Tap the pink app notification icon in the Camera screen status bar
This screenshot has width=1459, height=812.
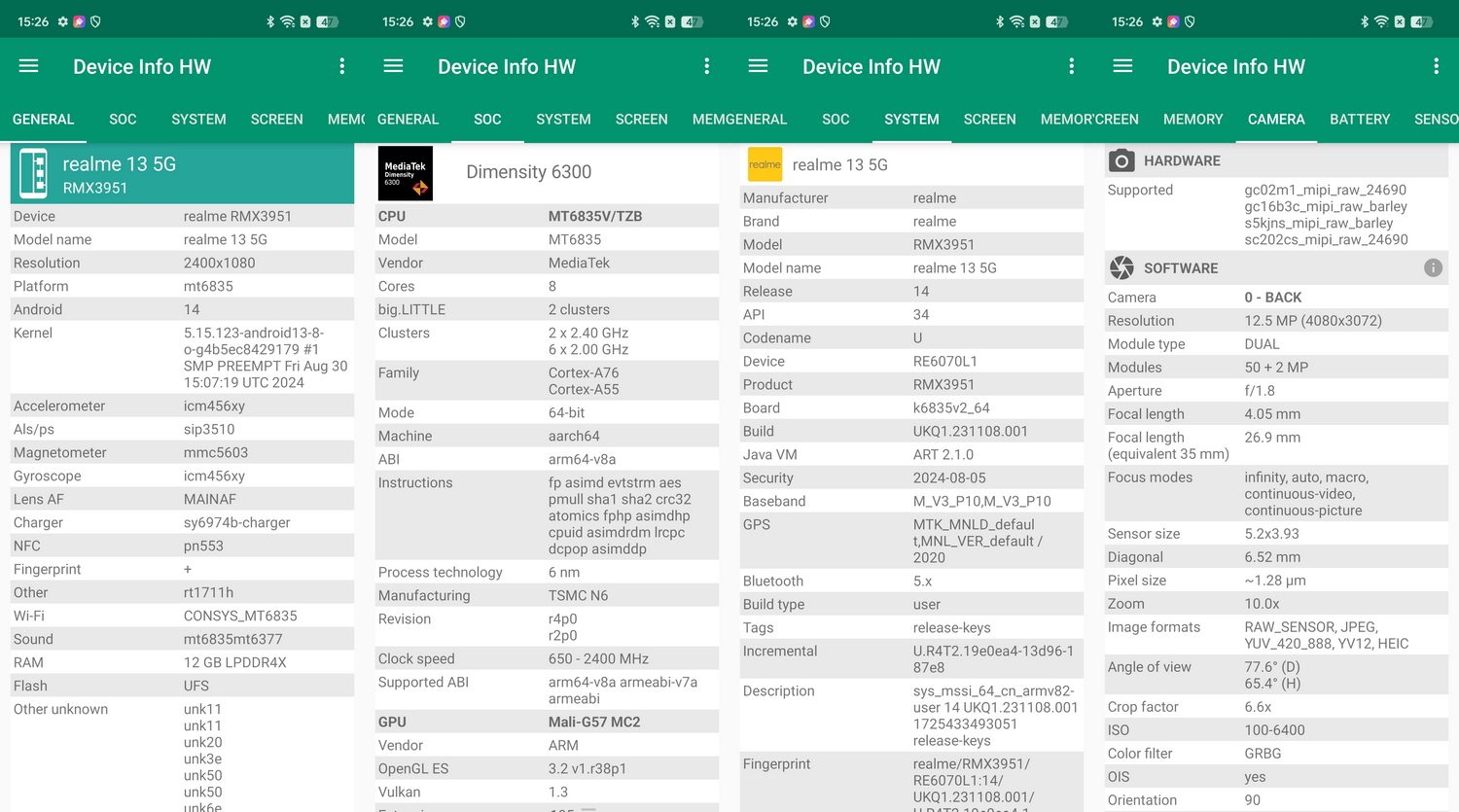coord(1173,21)
